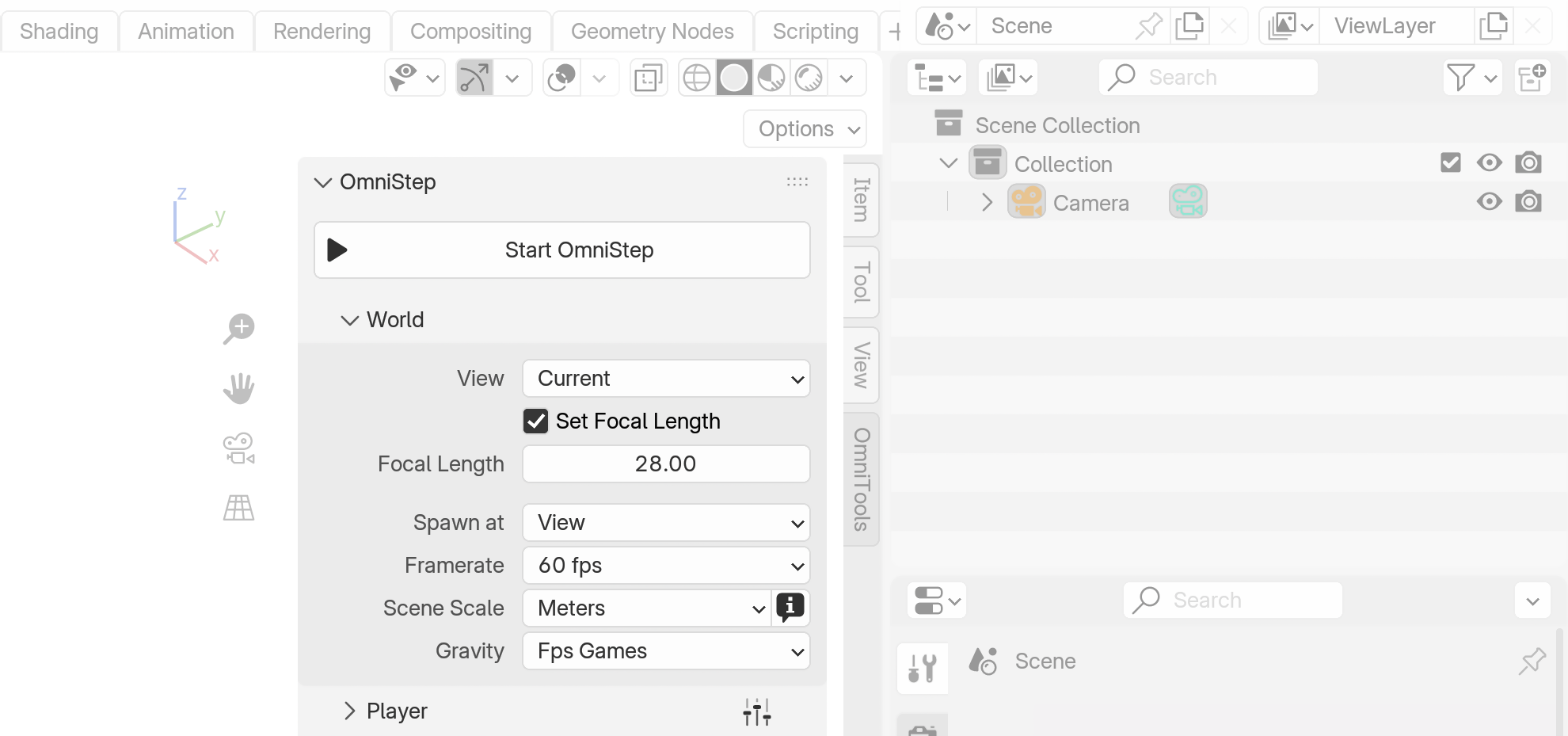Click the Options dropdown button
The image size is (1568, 736).
coord(805,128)
